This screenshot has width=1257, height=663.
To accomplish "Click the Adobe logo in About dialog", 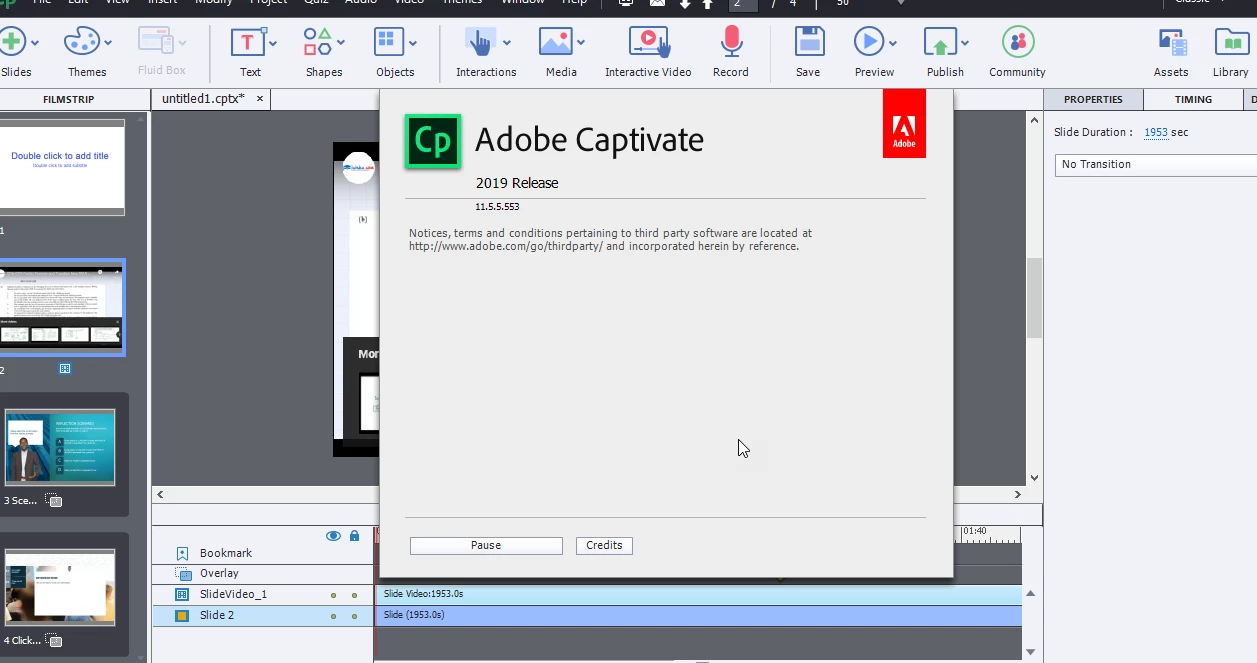I will [x=904, y=124].
